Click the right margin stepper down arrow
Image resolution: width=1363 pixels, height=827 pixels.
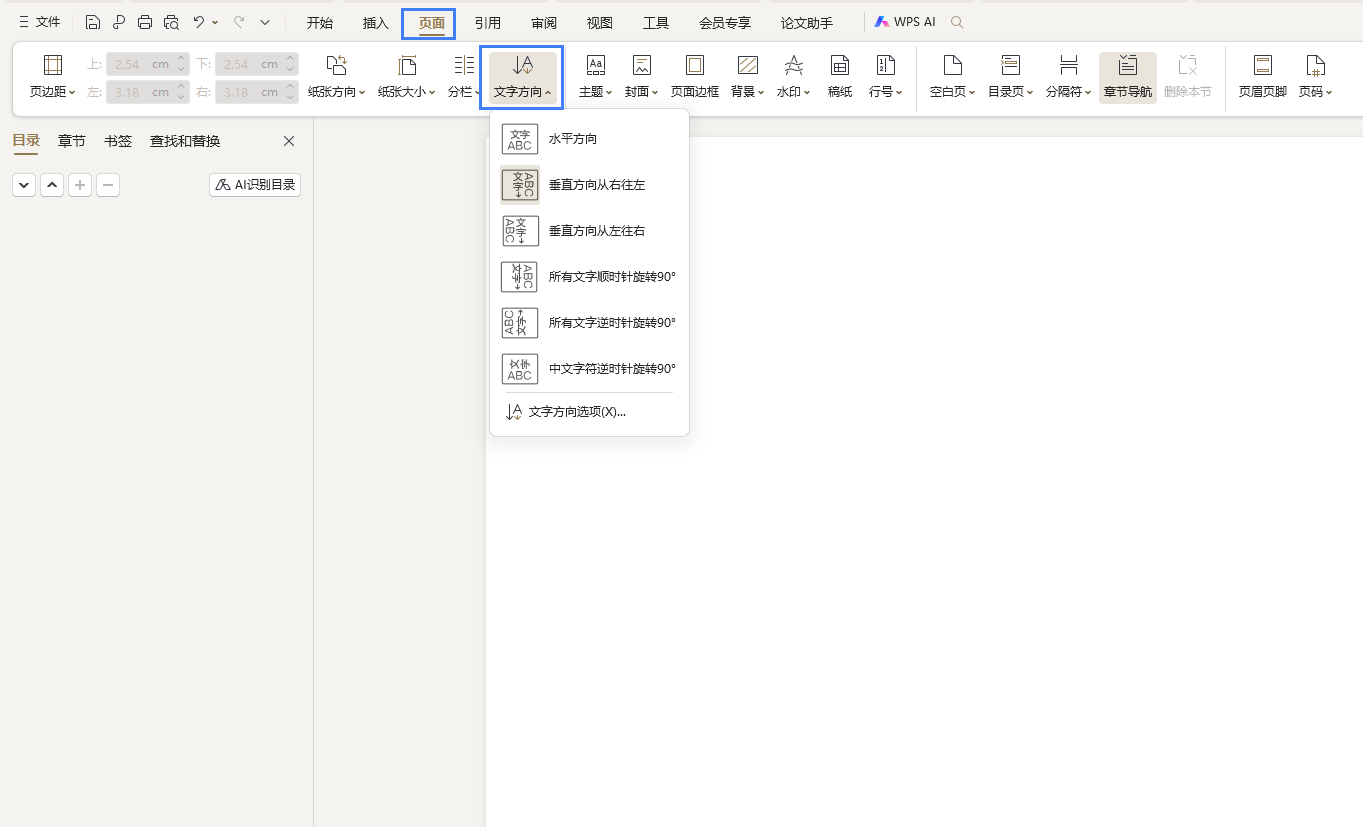click(x=290, y=97)
